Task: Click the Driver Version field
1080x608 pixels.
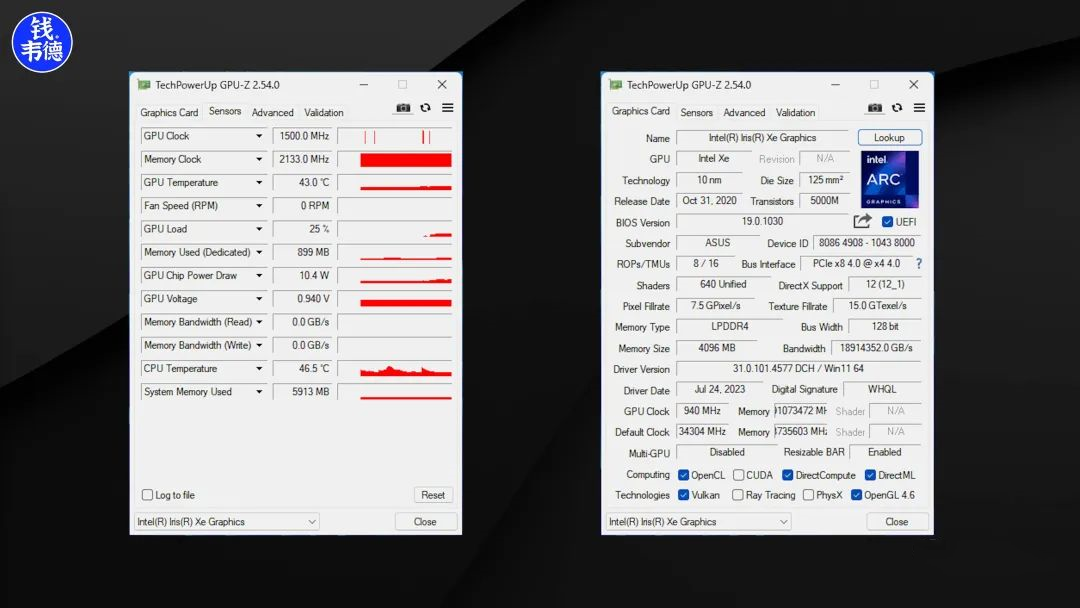Action: click(798, 369)
